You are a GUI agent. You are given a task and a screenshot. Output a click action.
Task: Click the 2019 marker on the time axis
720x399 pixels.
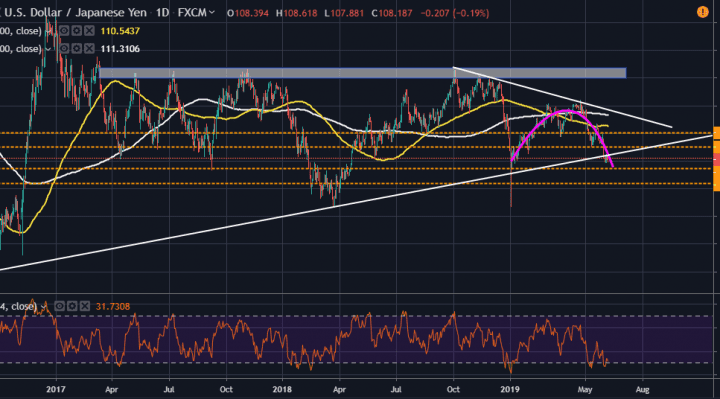point(510,389)
